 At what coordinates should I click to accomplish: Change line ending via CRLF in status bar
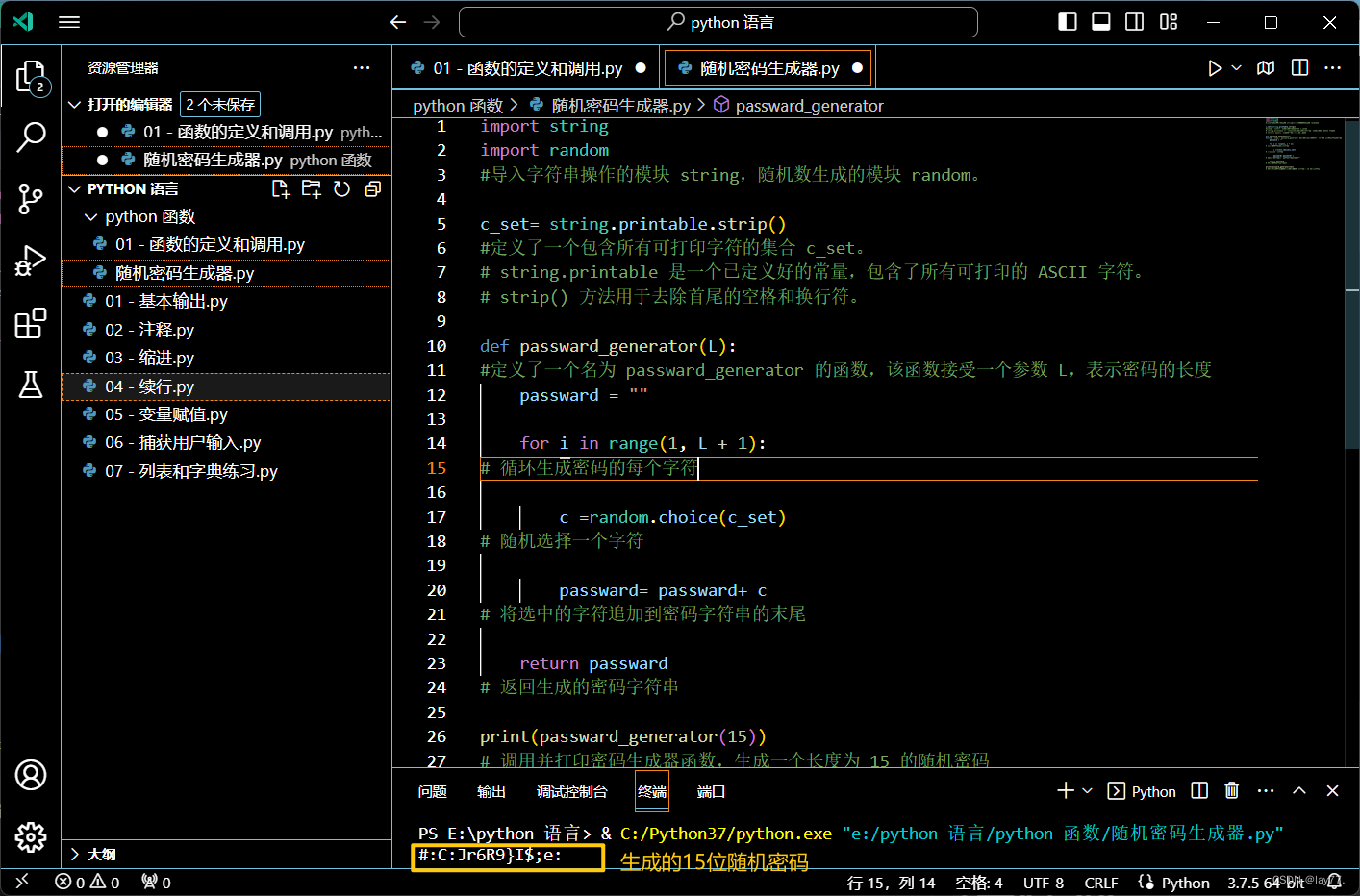coord(1100,882)
